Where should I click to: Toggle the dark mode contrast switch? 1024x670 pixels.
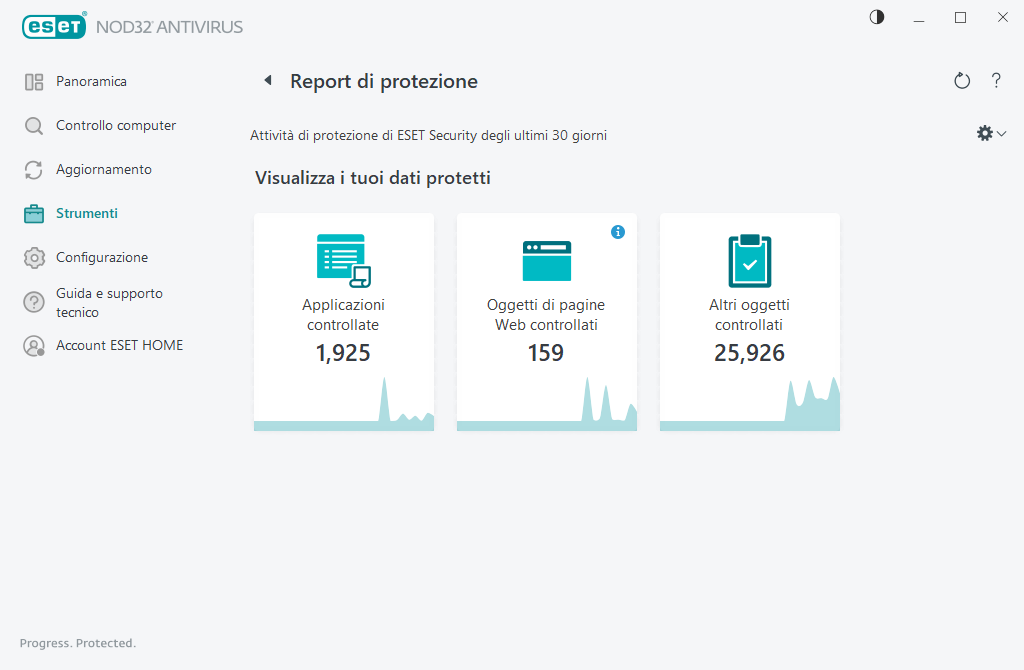pyautogui.click(x=877, y=17)
